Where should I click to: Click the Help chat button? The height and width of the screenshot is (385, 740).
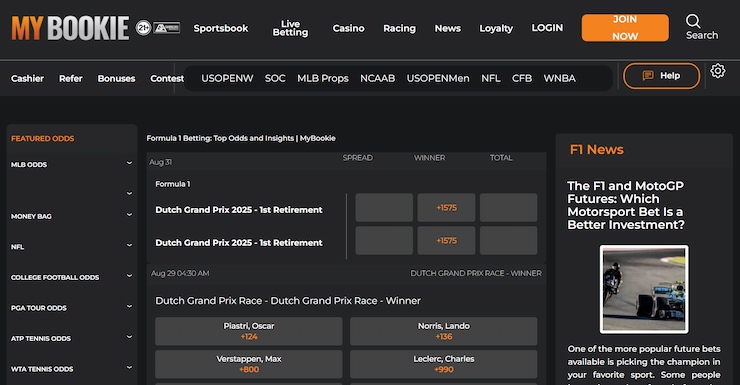(661, 75)
